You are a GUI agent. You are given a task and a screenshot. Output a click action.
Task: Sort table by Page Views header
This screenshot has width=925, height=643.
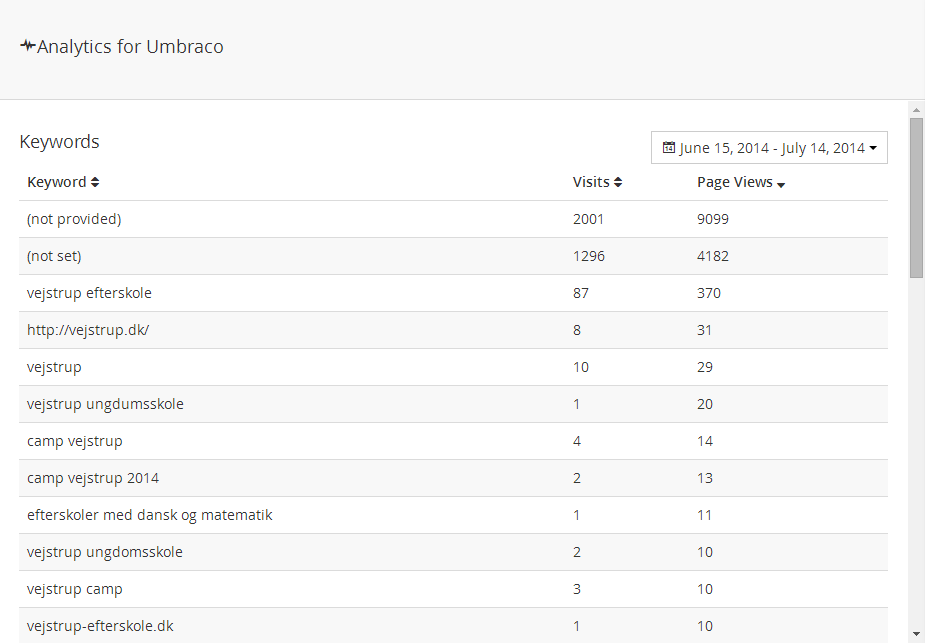tap(734, 182)
